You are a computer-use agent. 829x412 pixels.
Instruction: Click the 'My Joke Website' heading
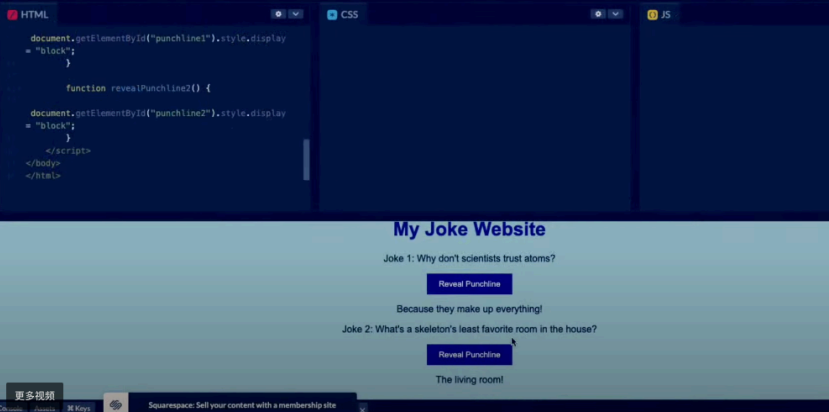tap(469, 230)
